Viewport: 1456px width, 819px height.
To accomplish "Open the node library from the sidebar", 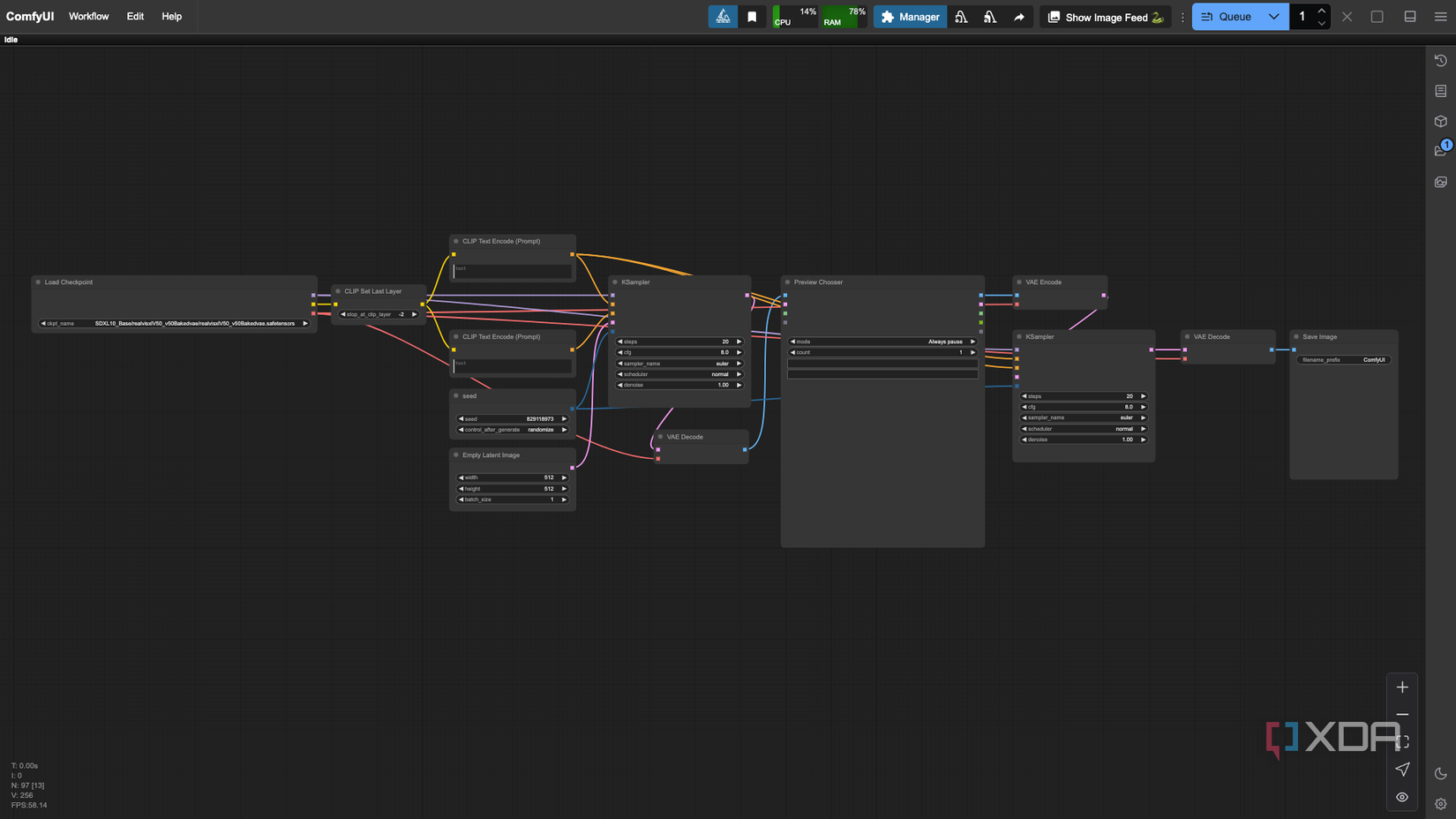I will click(x=1440, y=90).
